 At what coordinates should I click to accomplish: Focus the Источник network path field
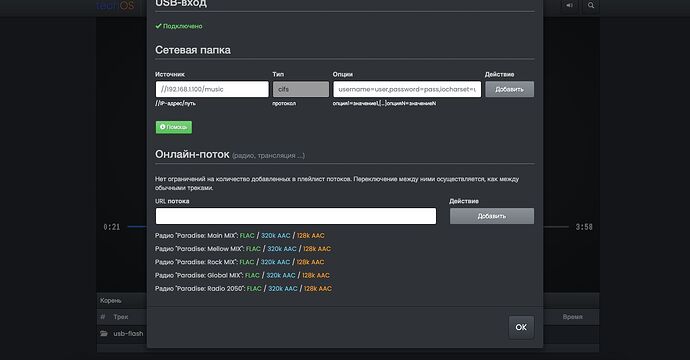coord(212,89)
